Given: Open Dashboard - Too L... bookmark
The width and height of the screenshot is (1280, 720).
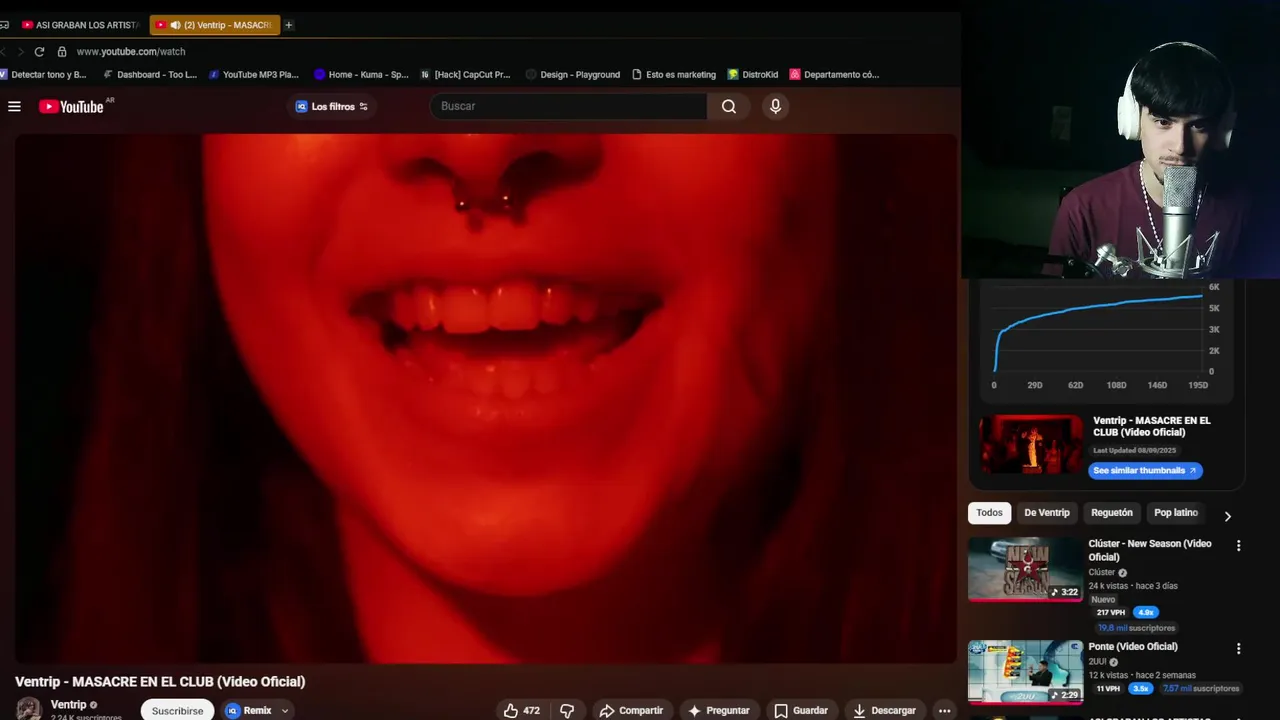Looking at the screenshot, I should coord(150,74).
